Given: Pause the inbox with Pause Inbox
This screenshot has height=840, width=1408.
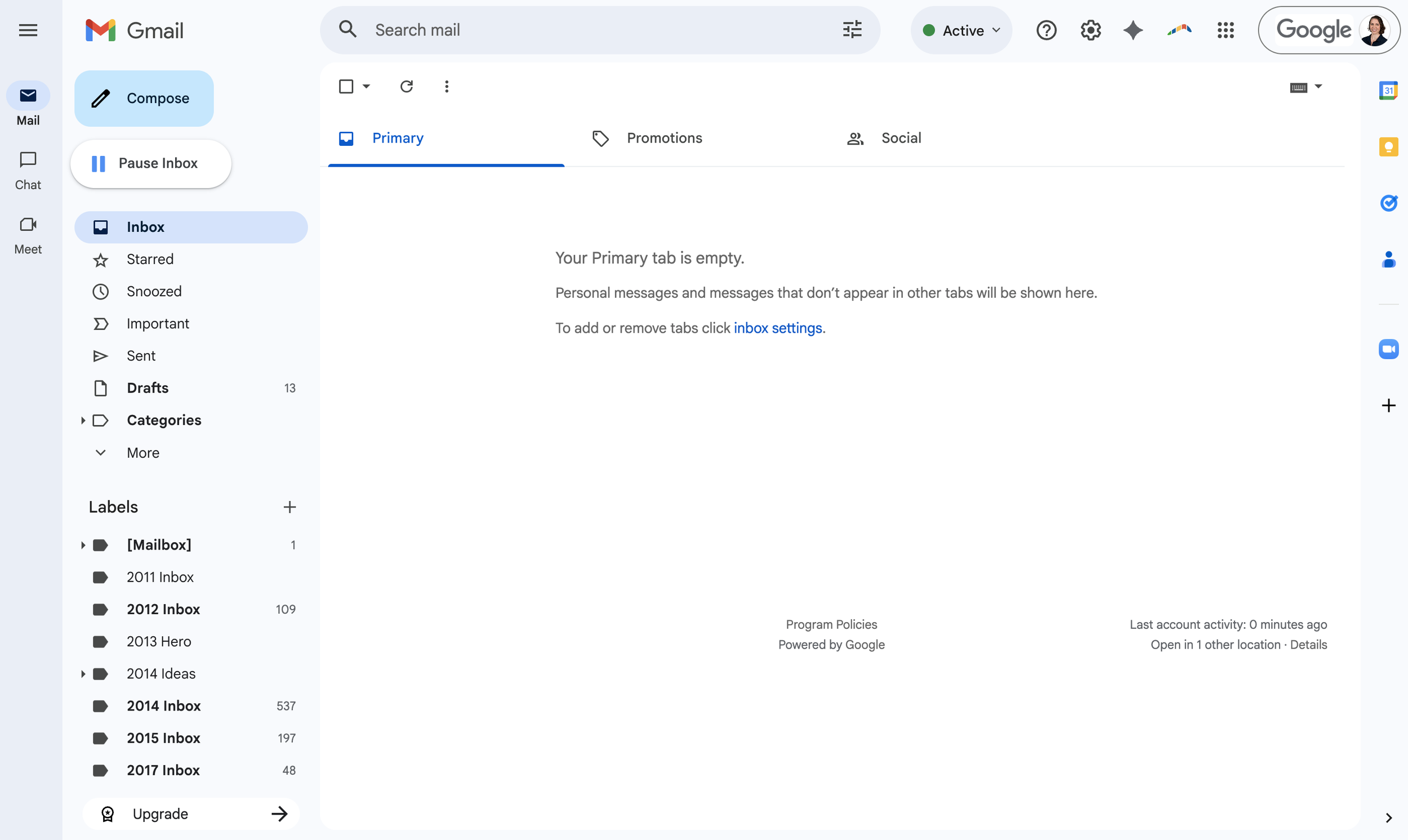Looking at the screenshot, I should tap(150, 163).
